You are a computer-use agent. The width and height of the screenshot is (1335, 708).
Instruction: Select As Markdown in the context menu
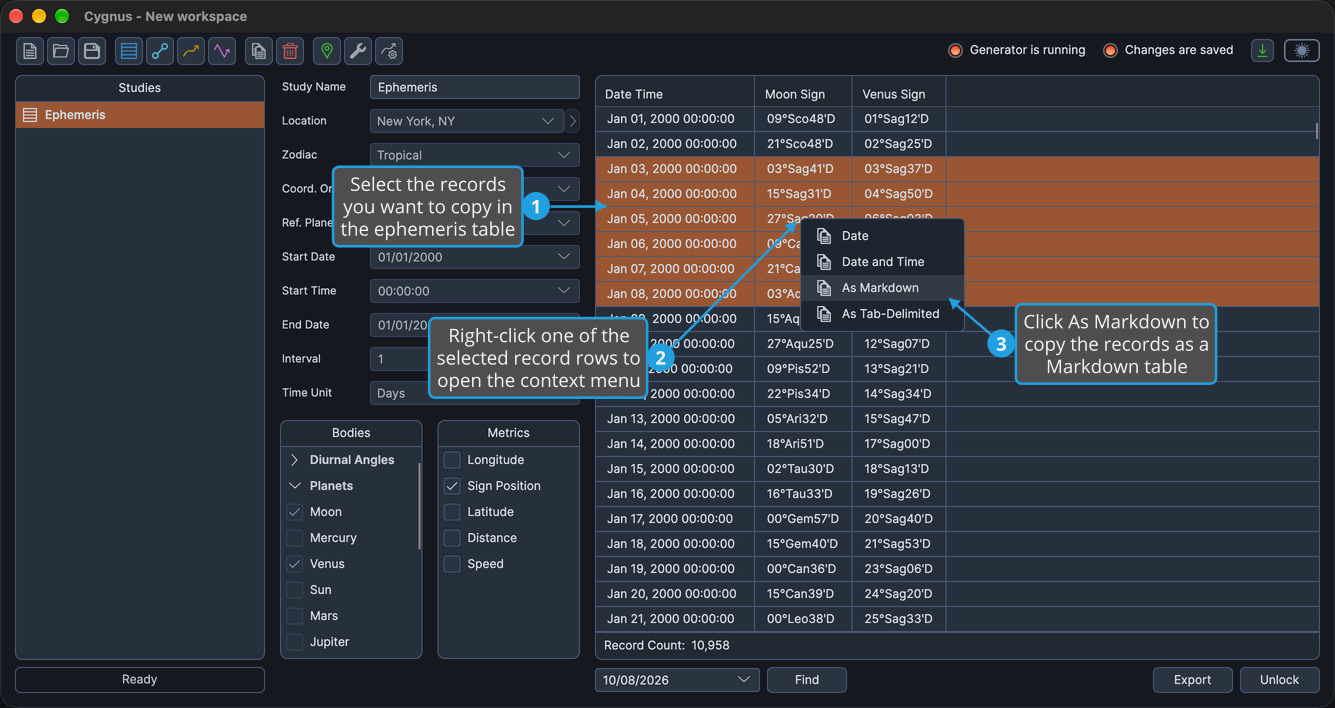point(882,288)
